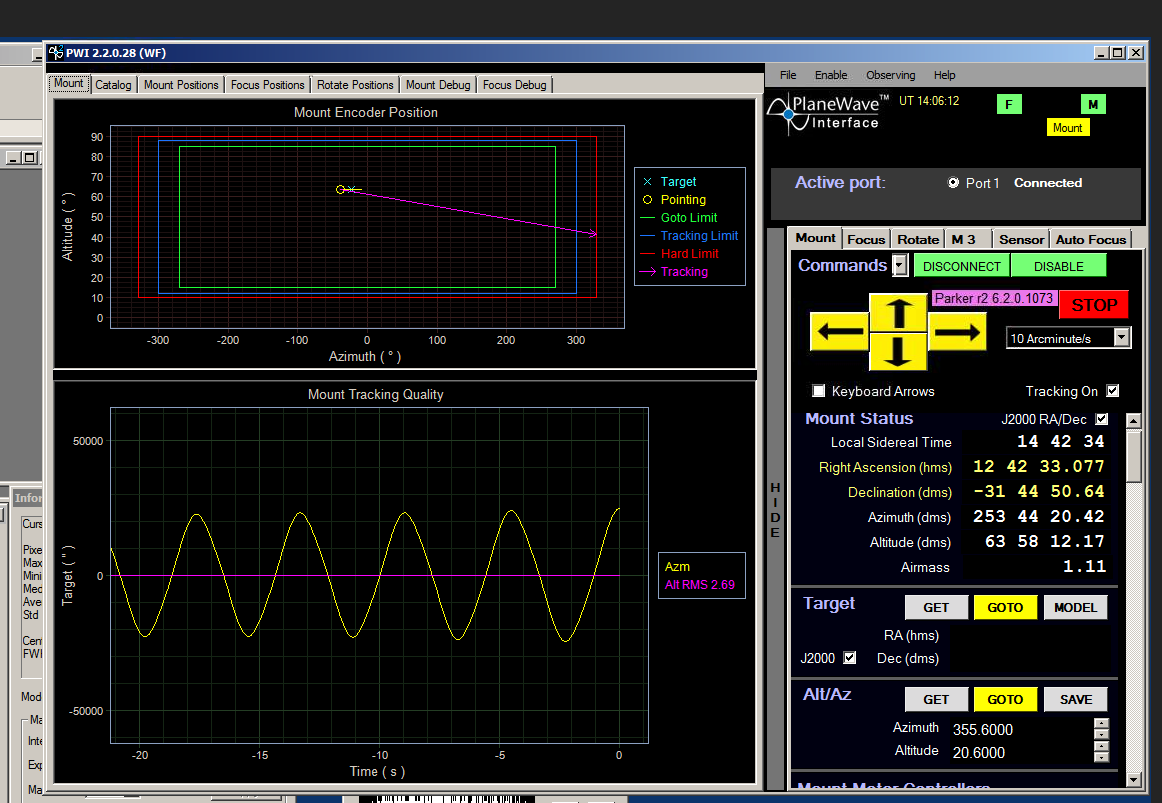Click the right arrow slew button
The width and height of the screenshot is (1162, 803).
pyautogui.click(x=957, y=332)
